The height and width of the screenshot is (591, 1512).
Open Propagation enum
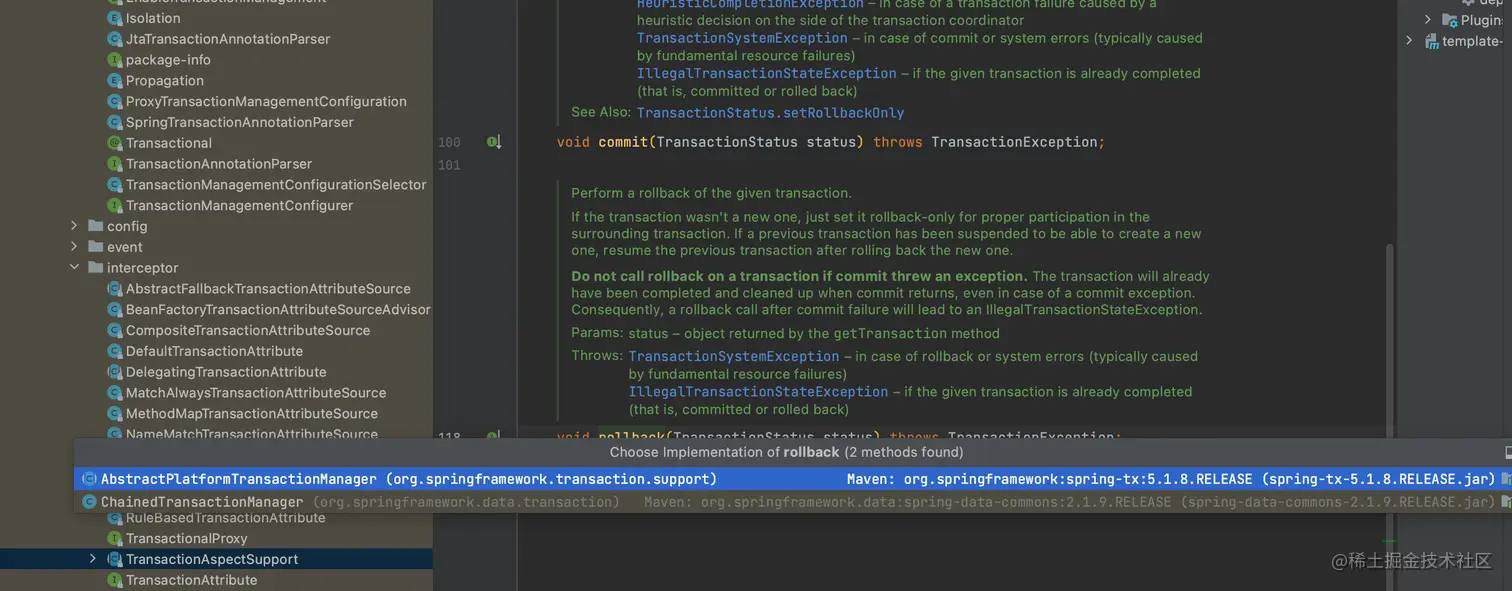point(165,81)
